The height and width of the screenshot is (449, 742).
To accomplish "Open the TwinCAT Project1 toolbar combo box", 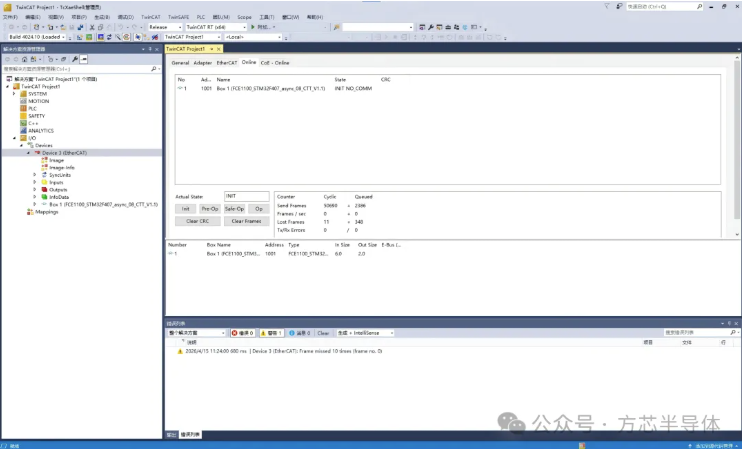I will [192, 37].
